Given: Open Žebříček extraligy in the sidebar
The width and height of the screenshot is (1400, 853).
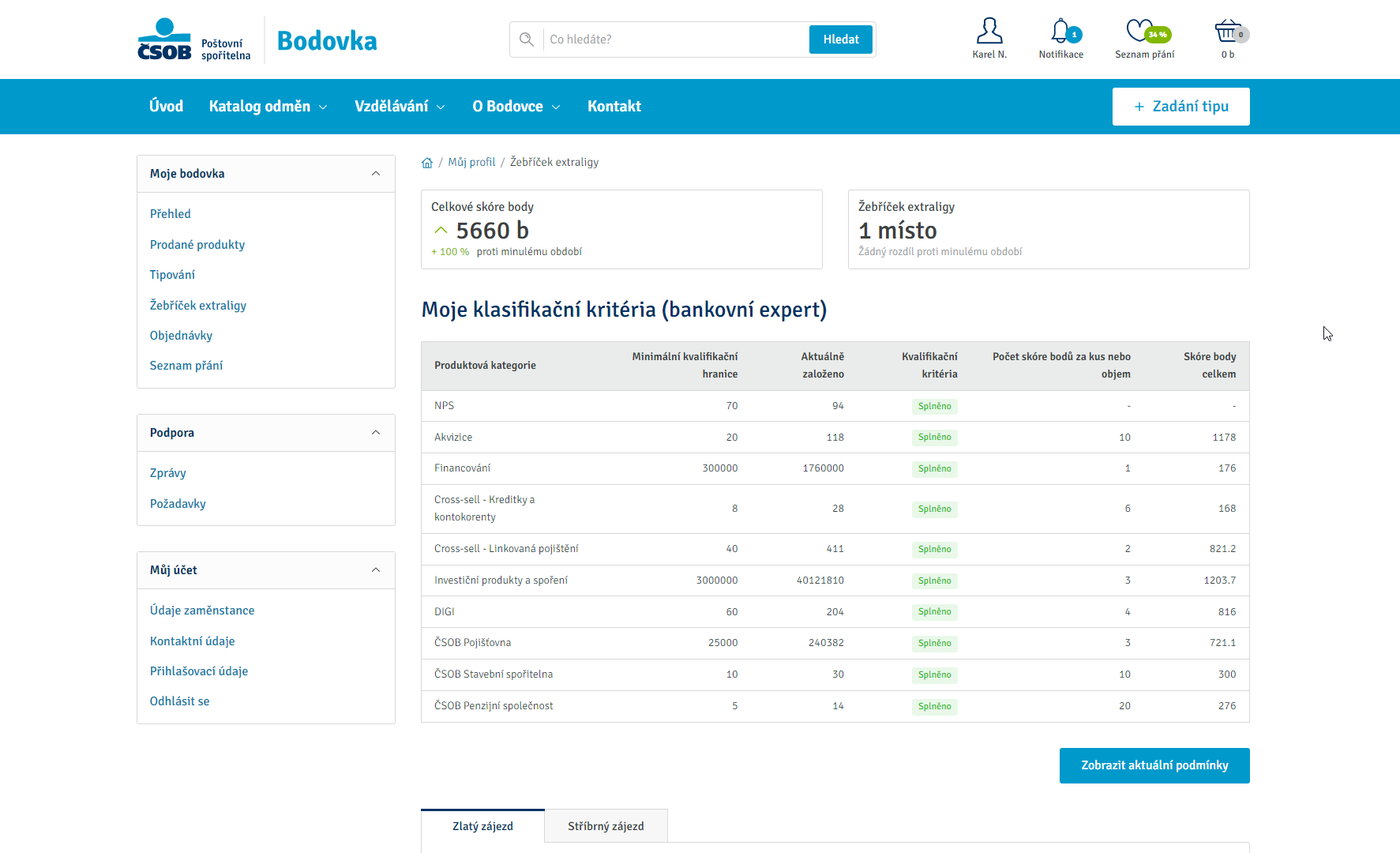Looking at the screenshot, I should click(x=198, y=306).
